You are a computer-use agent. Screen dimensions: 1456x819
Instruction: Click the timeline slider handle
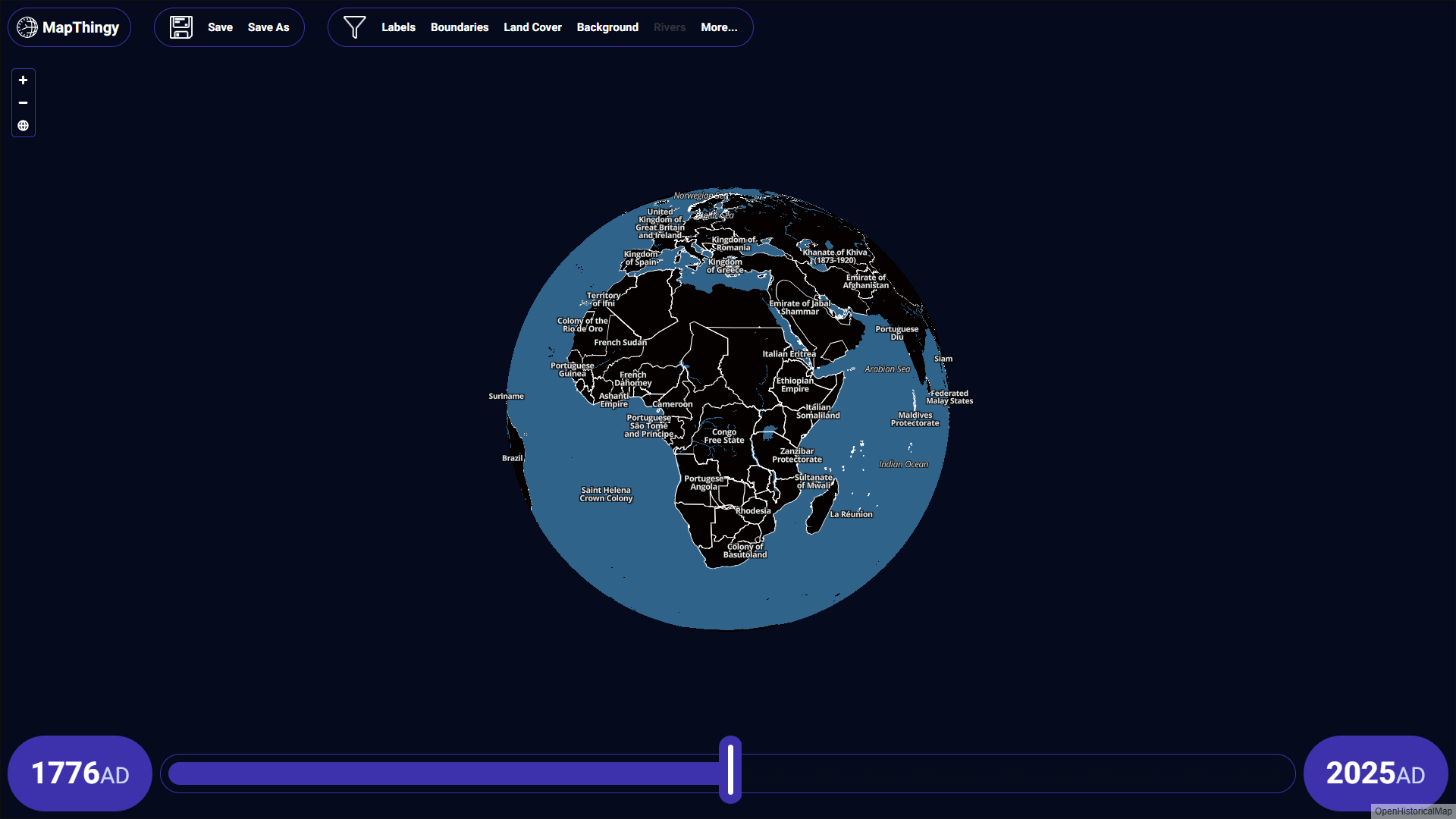coord(730,770)
